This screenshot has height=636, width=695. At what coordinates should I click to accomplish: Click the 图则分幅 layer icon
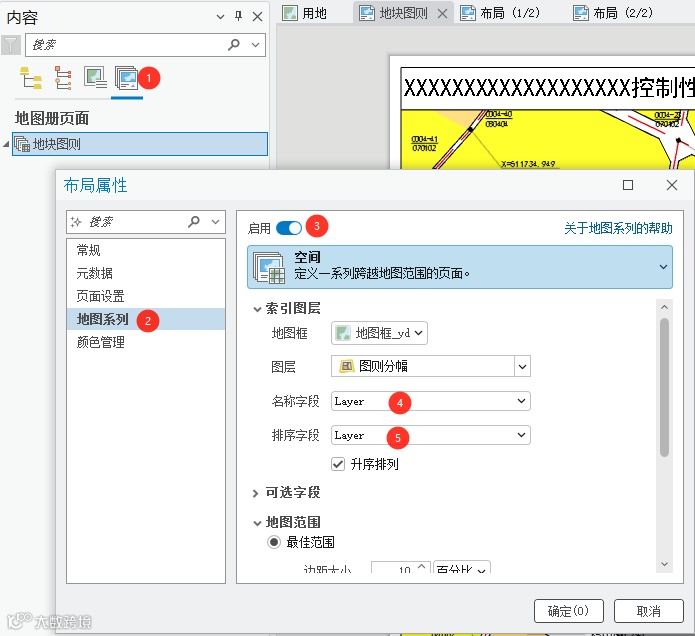[x=347, y=366]
